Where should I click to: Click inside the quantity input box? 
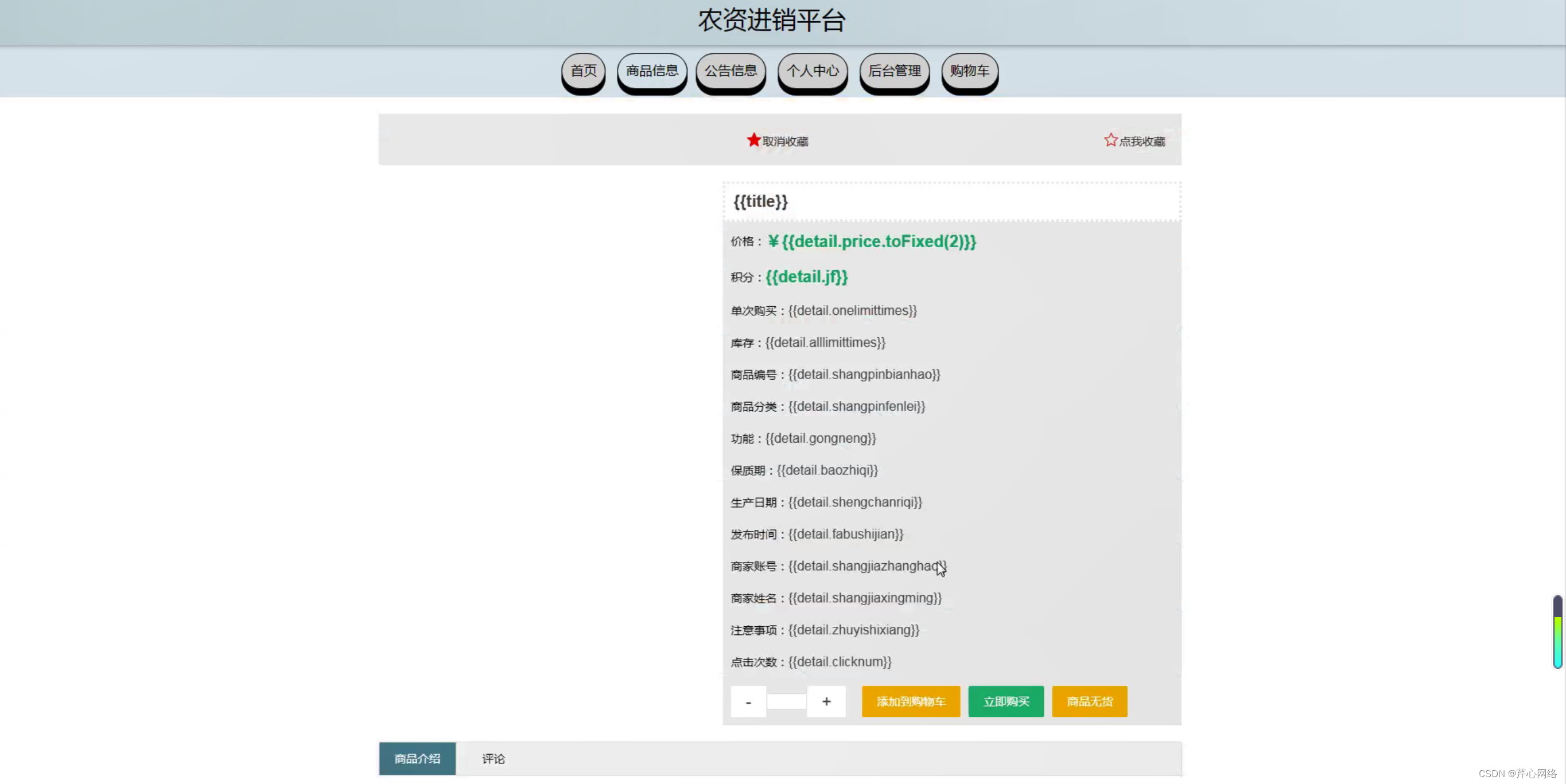787,701
